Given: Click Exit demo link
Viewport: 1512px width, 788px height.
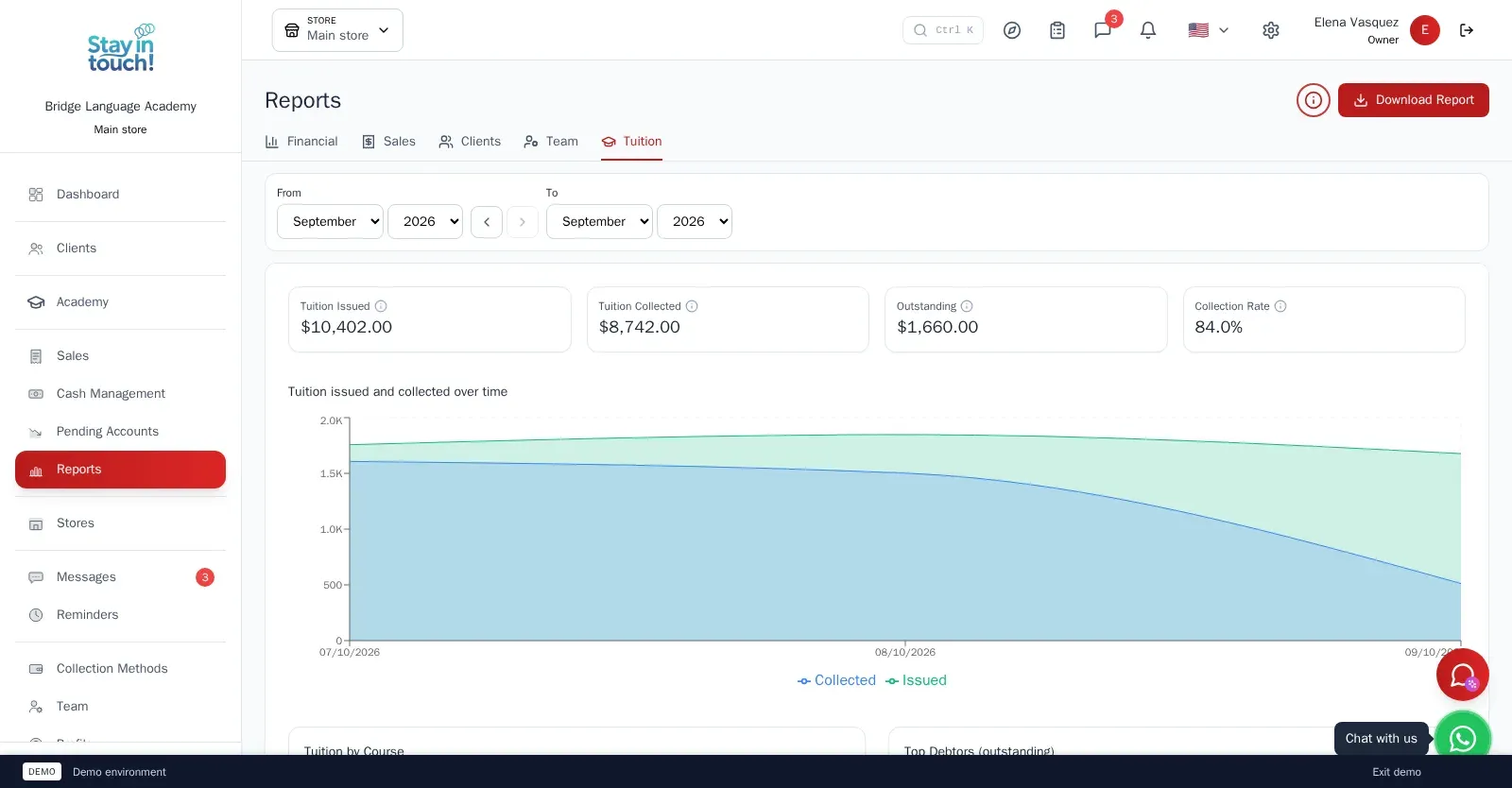Looking at the screenshot, I should point(1397,772).
